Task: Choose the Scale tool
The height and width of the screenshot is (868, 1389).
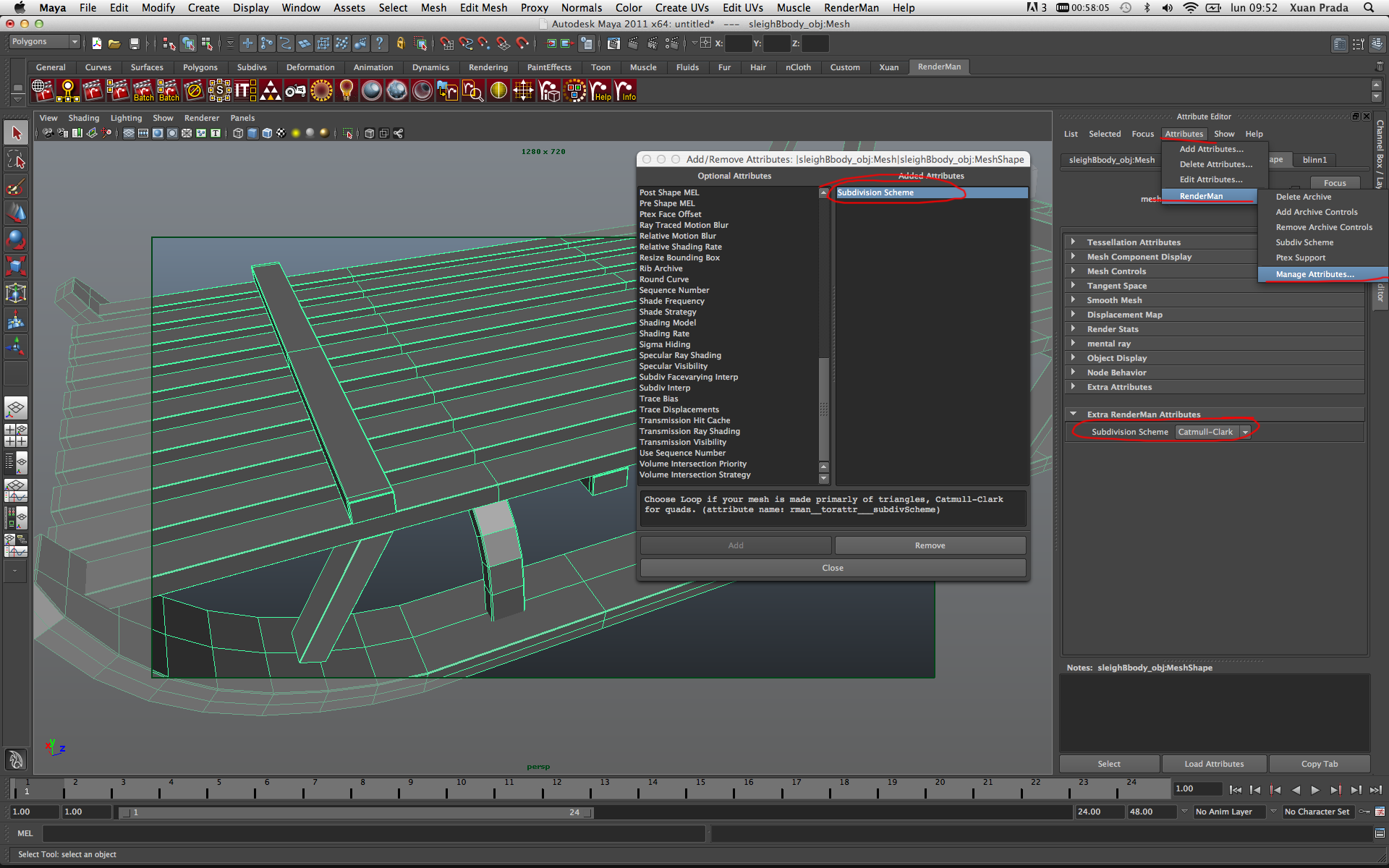Action: tap(16, 266)
